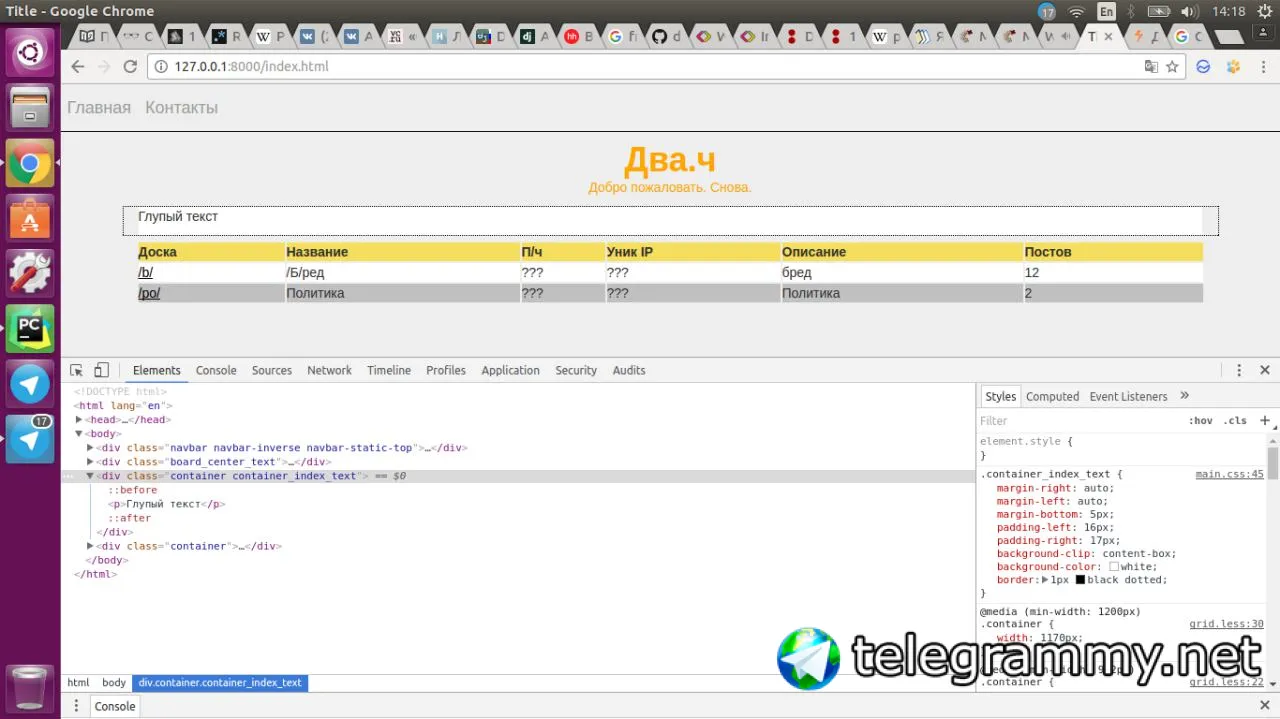This screenshot has width=1280, height=719.
Task: Reload the current page
Action: coord(129,66)
